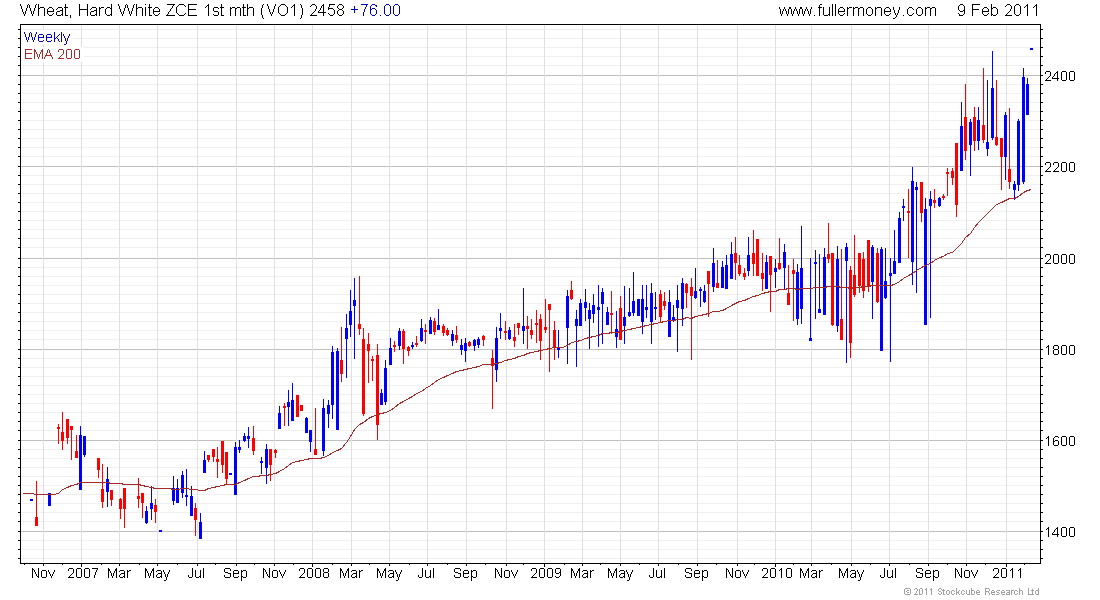Click the Mar label right after 2010

click(811, 573)
